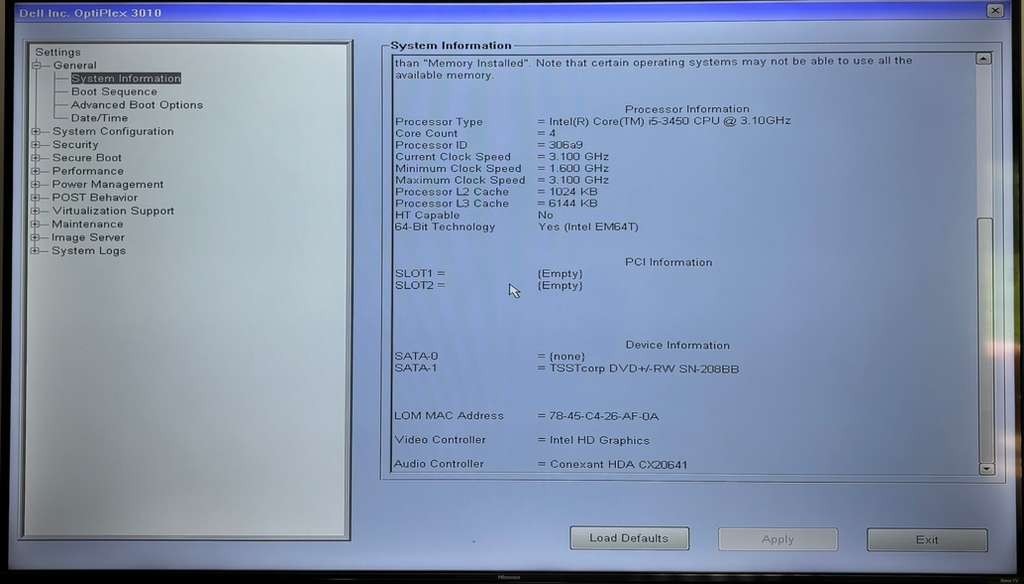
Task: Expand the System Logs node
Action: tap(36, 251)
